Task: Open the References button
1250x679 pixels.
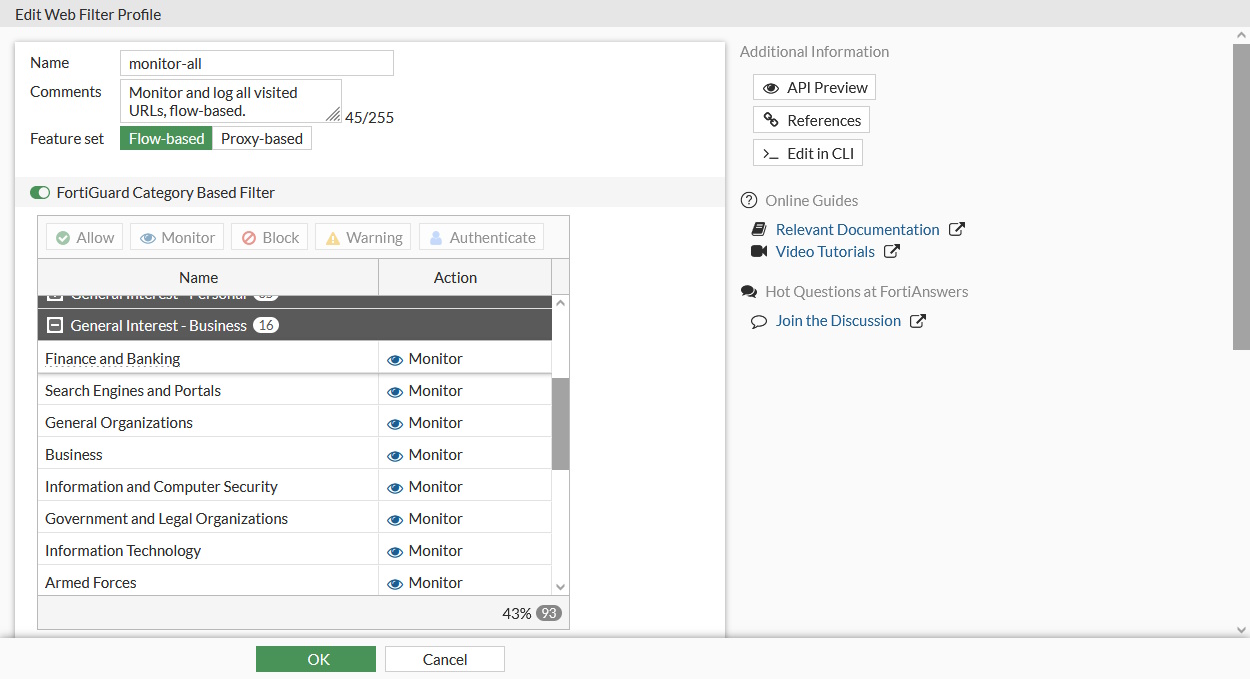Action: click(x=811, y=120)
